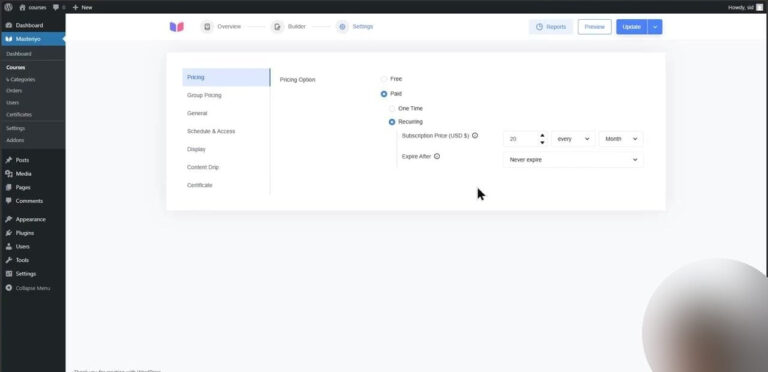Screen dimensions: 768x372
Task: Click the Tools wrench icon
Action: click(9, 260)
